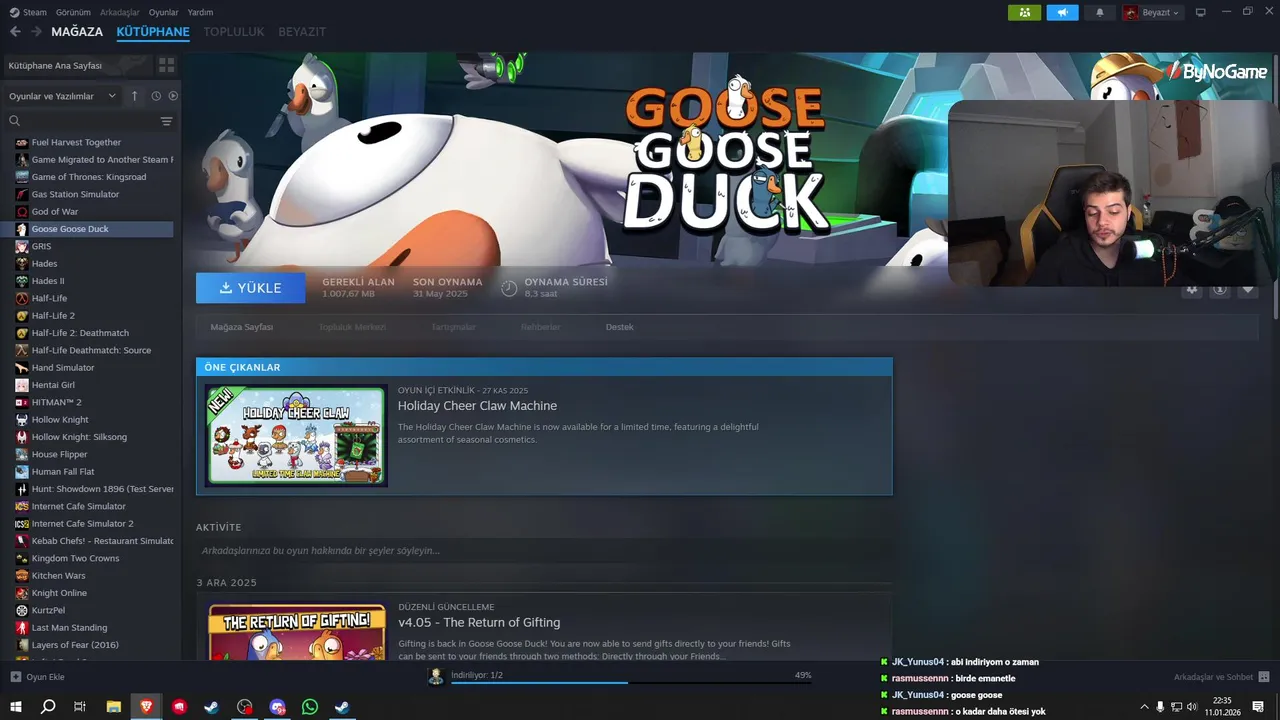Open the Mağaza Sayfası link
The width and height of the screenshot is (1280, 720).
(242, 327)
